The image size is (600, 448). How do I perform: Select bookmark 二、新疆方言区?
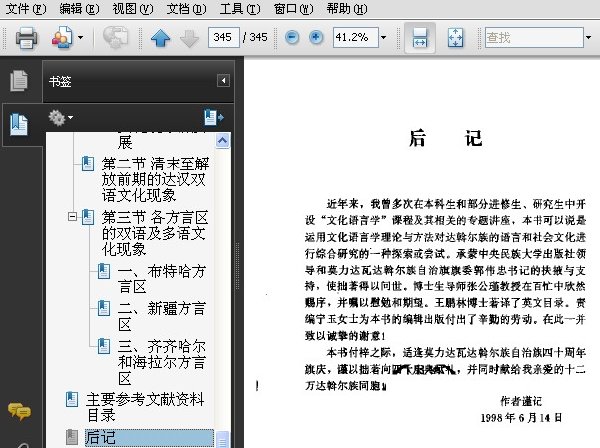click(x=161, y=316)
